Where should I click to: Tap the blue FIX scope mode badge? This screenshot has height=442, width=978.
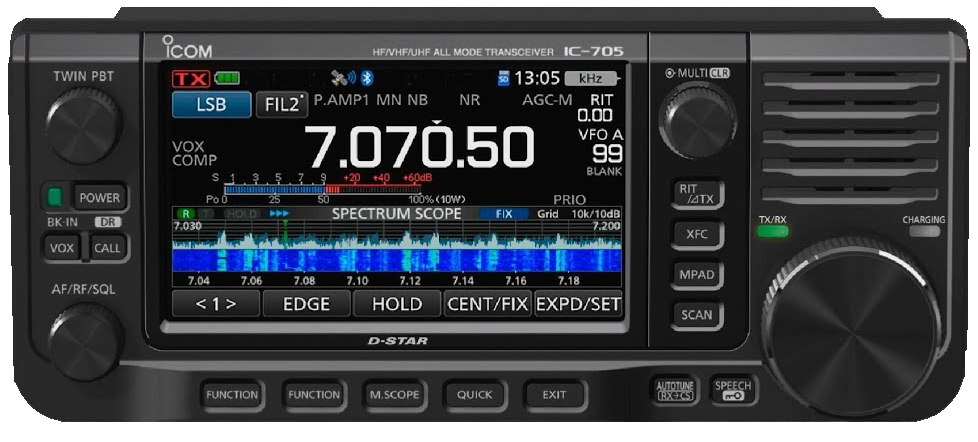503,214
